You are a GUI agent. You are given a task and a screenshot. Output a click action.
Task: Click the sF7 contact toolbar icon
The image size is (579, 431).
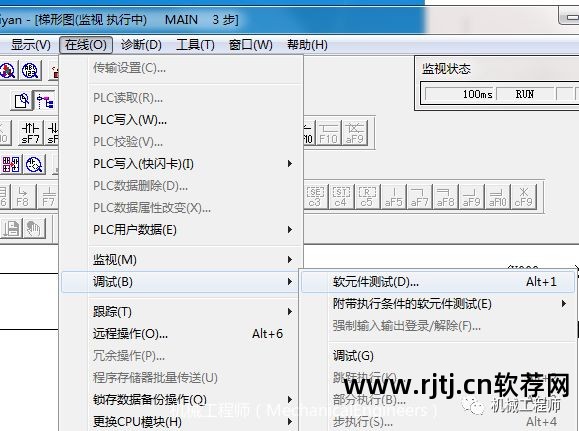pyautogui.click(x=30, y=133)
